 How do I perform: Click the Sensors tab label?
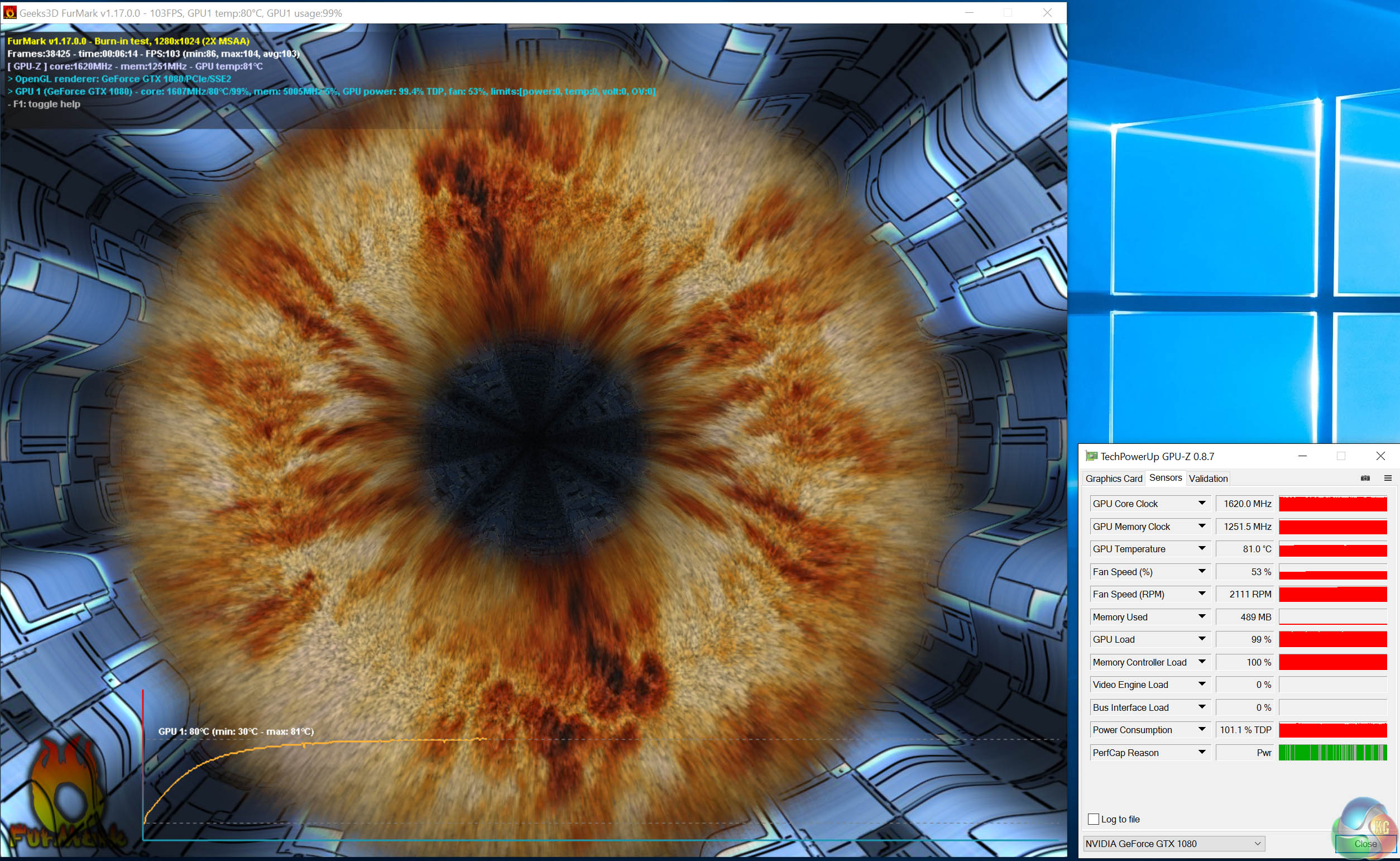pos(1165,478)
